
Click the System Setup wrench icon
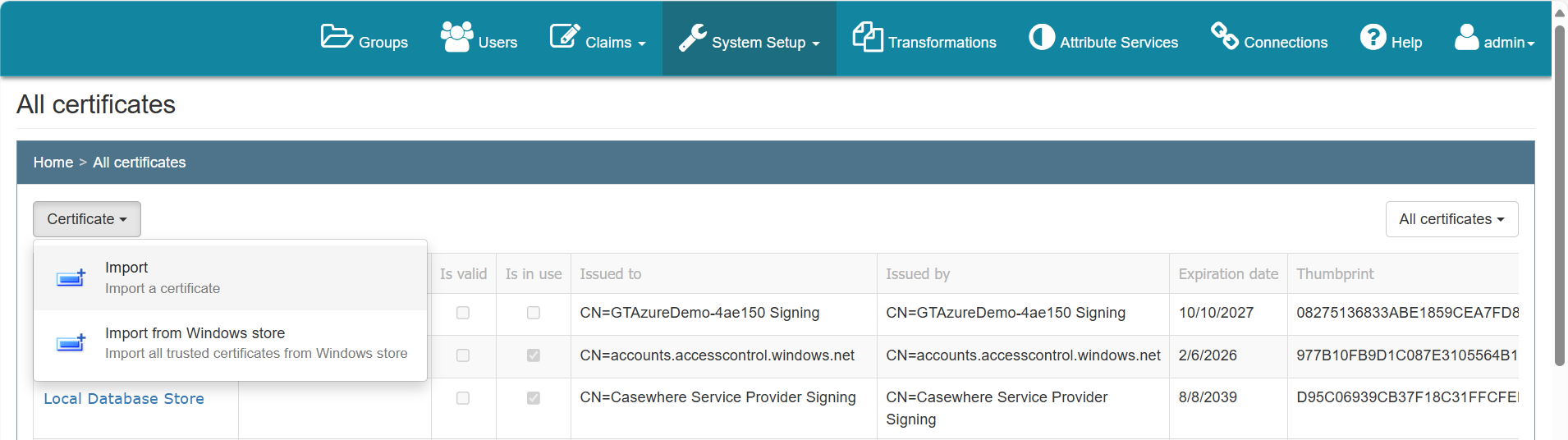tap(693, 38)
